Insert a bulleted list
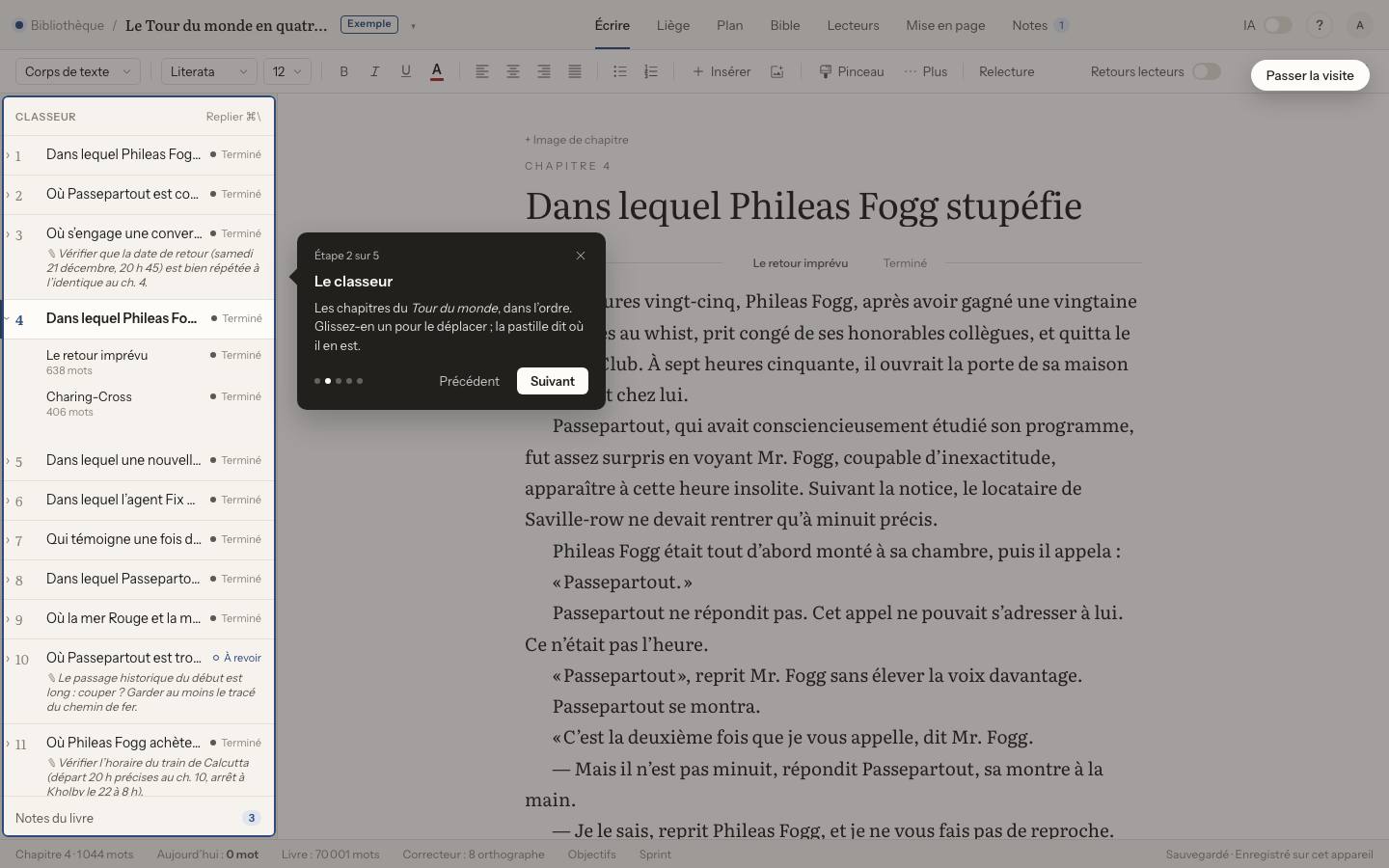This screenshot has height=868, width=1389. click(x=620, y=71)
